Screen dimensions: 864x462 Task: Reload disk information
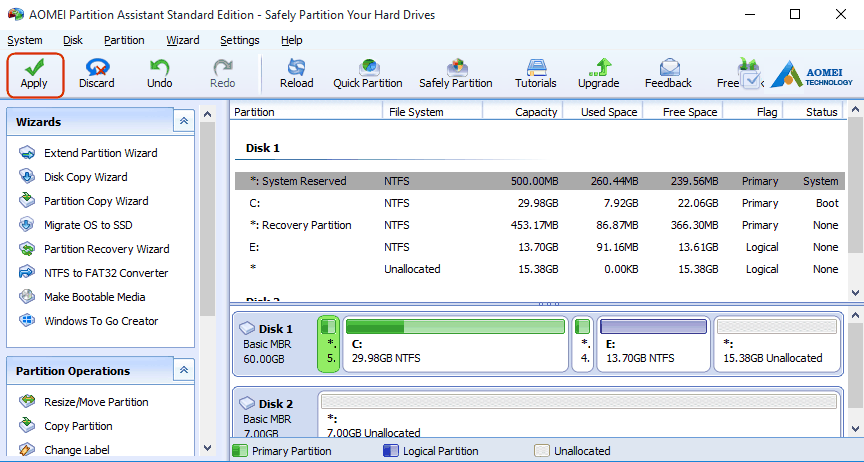[x=296, y=75]
